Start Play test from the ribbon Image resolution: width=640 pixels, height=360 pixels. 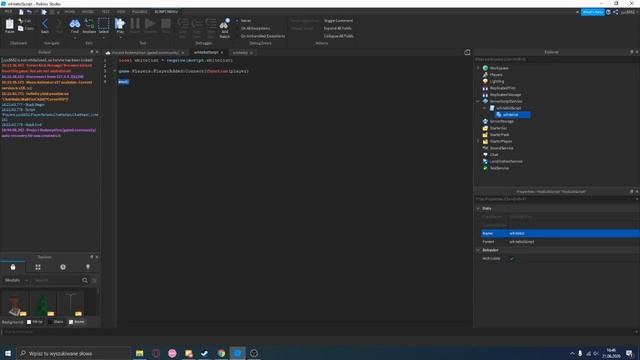(120, 25)
